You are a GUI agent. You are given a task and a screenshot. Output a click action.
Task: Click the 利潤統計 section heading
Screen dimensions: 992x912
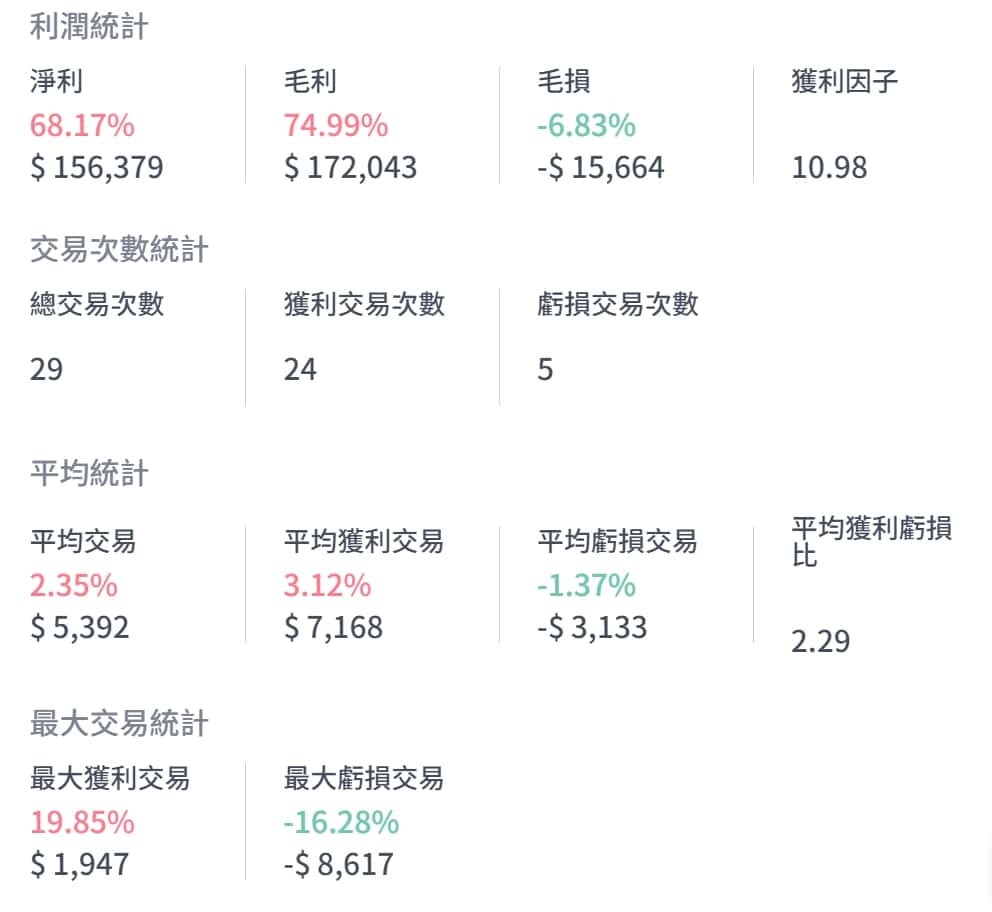[x=89, y=27]
